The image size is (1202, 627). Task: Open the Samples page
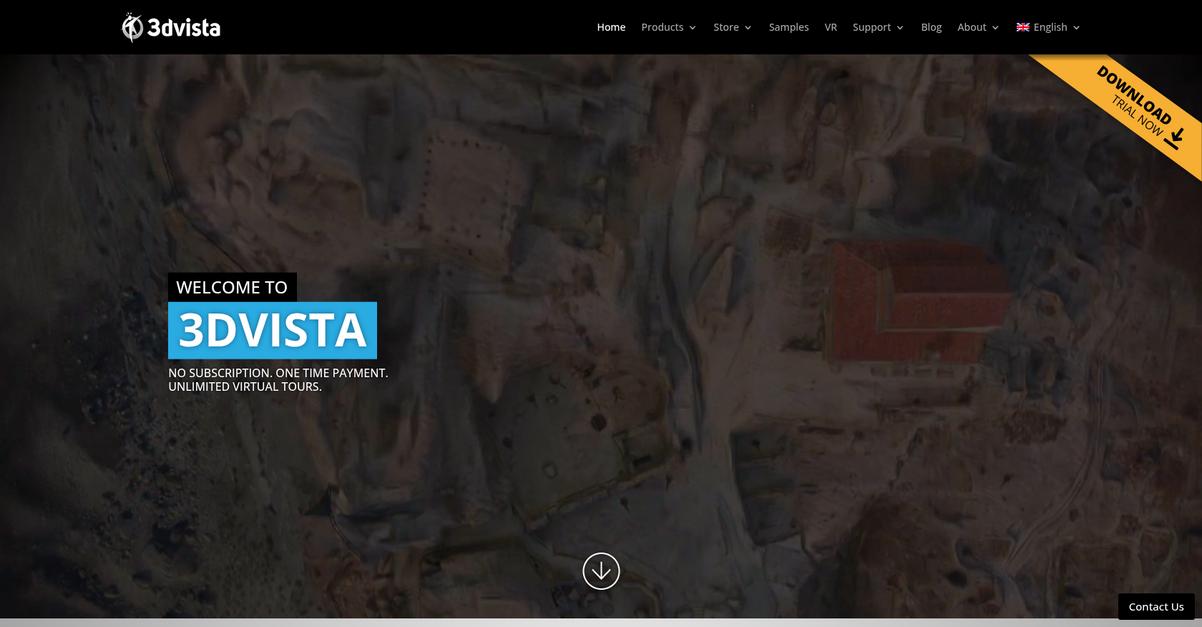(x=789, y=27)
